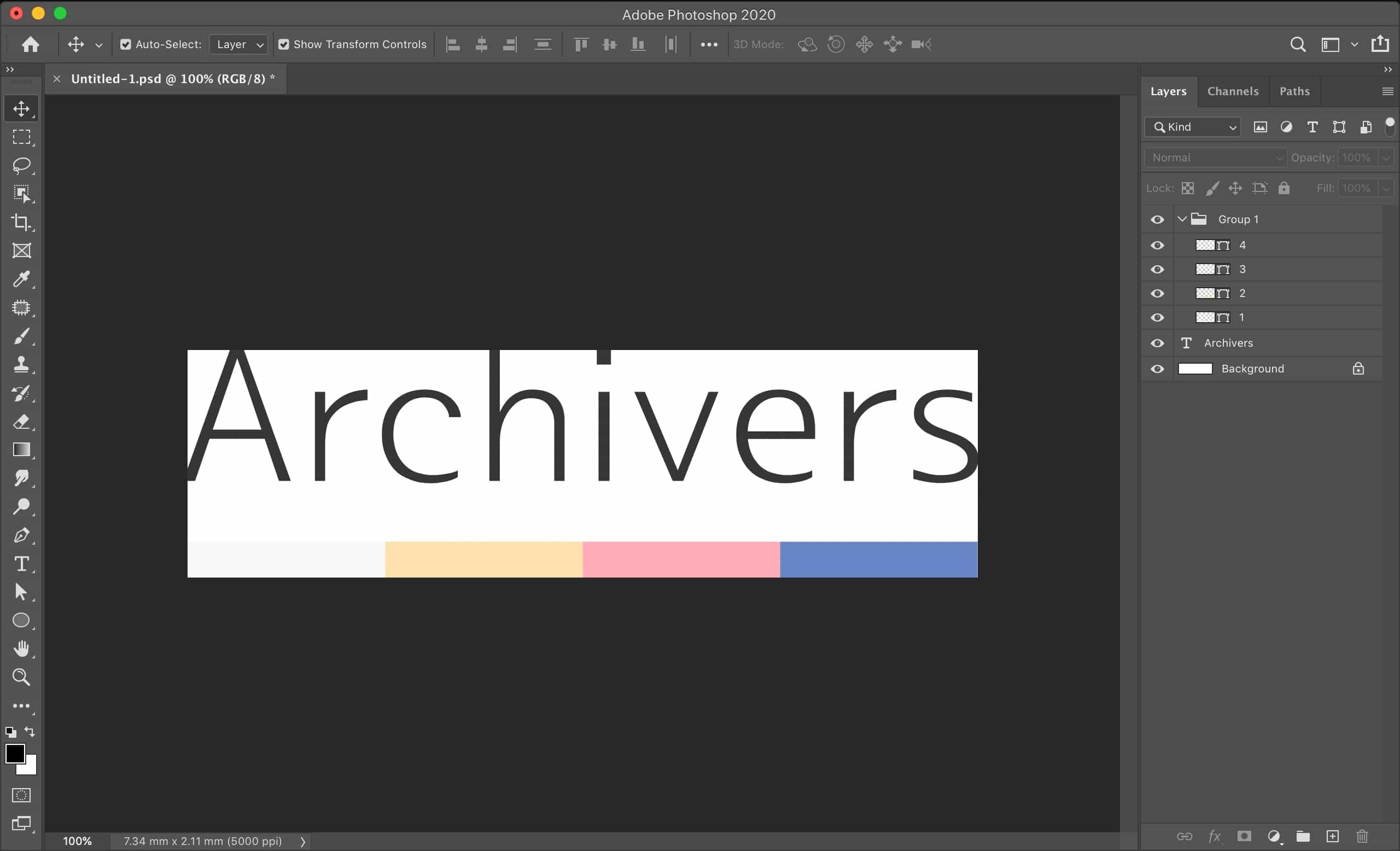
Task: Click the Background layer name
Action: [1252, 369]
